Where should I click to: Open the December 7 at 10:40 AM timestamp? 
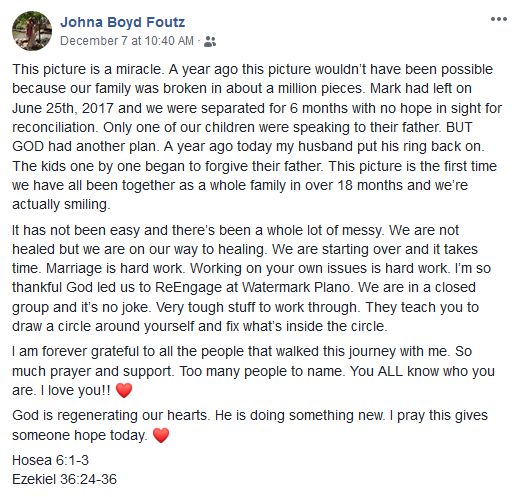[127, 41]
